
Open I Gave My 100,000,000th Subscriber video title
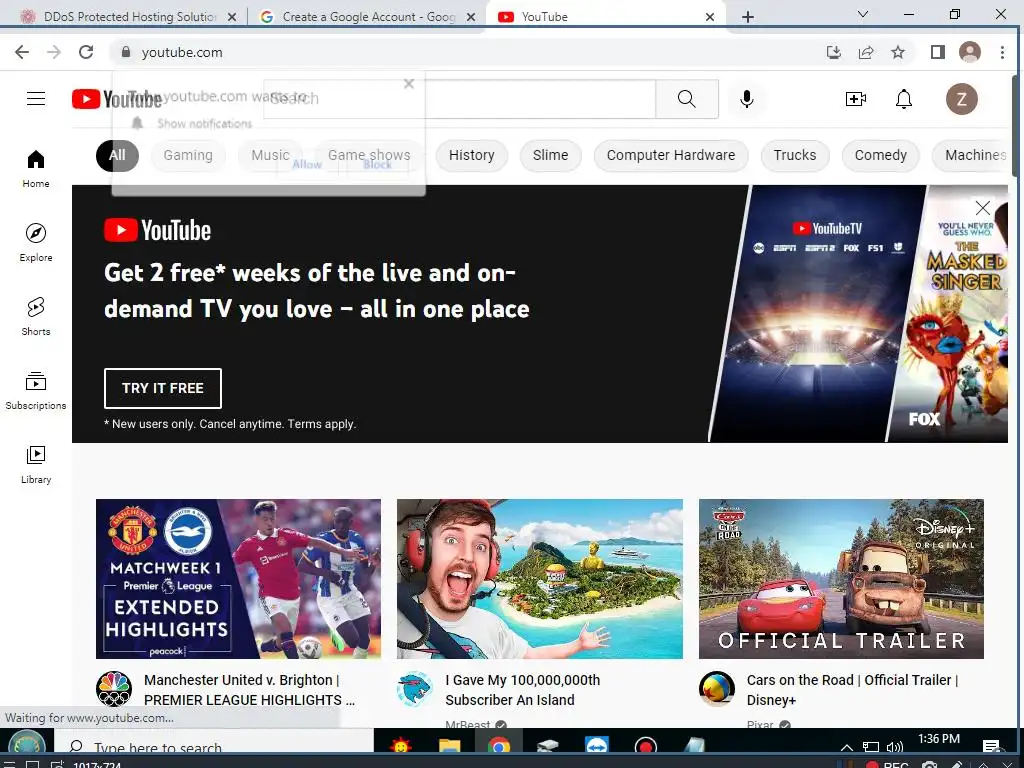tap(522, 690)
